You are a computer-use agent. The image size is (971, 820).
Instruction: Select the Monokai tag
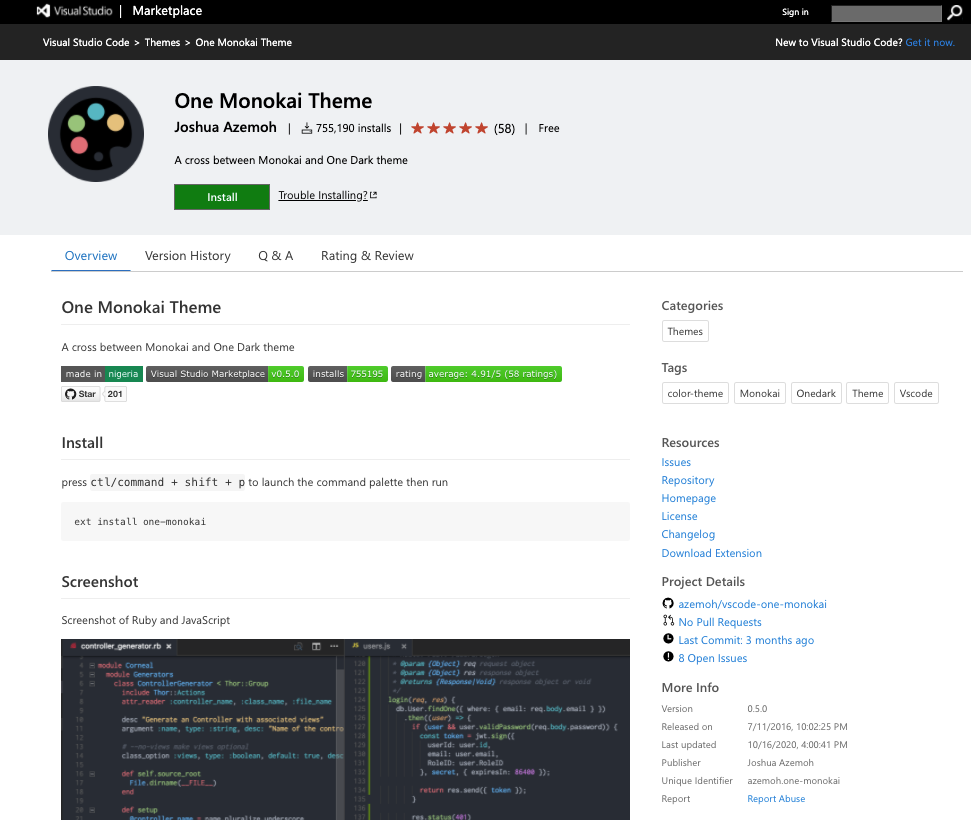click(760, 393)
